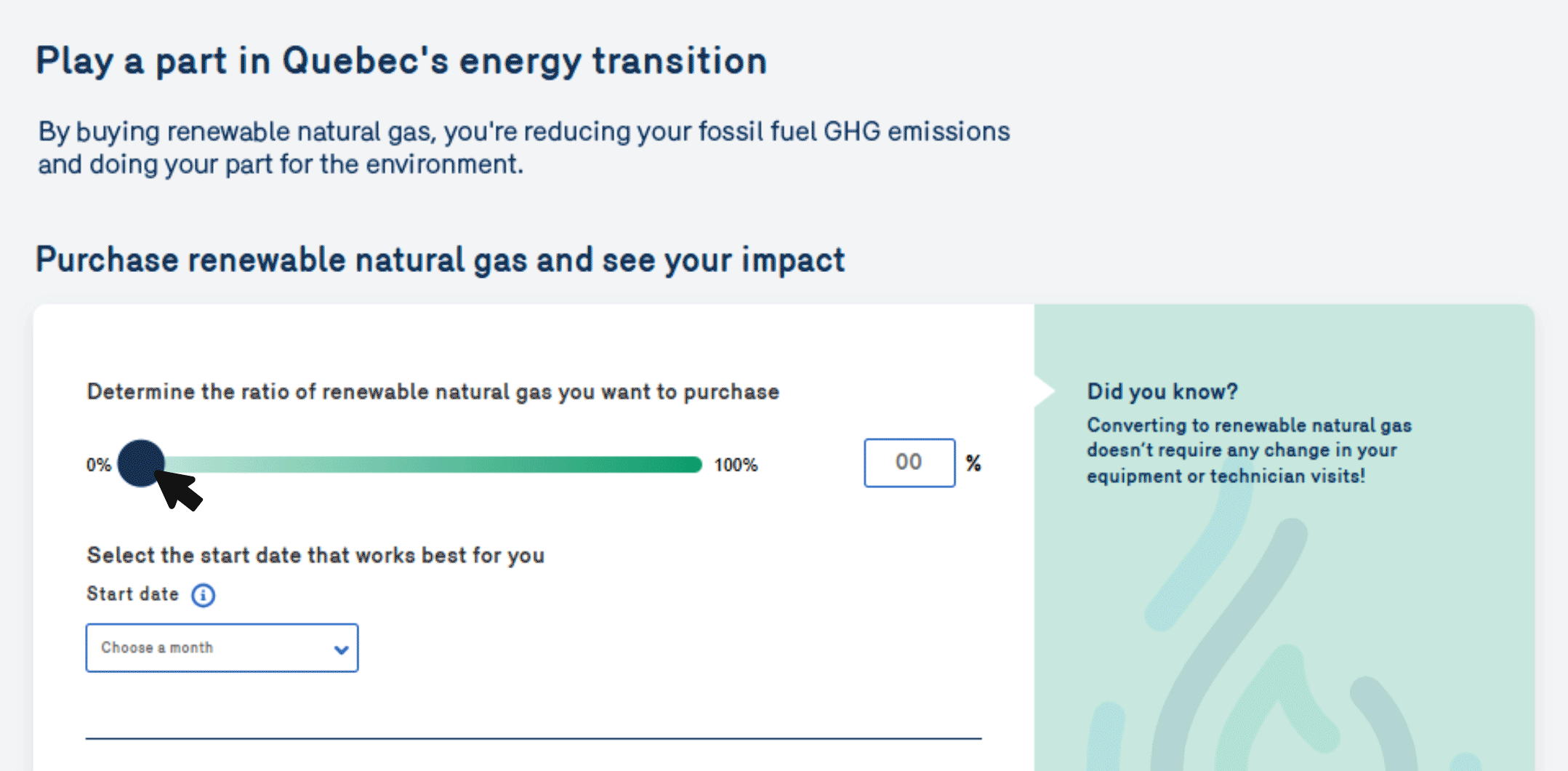Viewport: 1568px width, 771px height.
Task: Open the Choose a month dropdown
Action: coord(222,647)
